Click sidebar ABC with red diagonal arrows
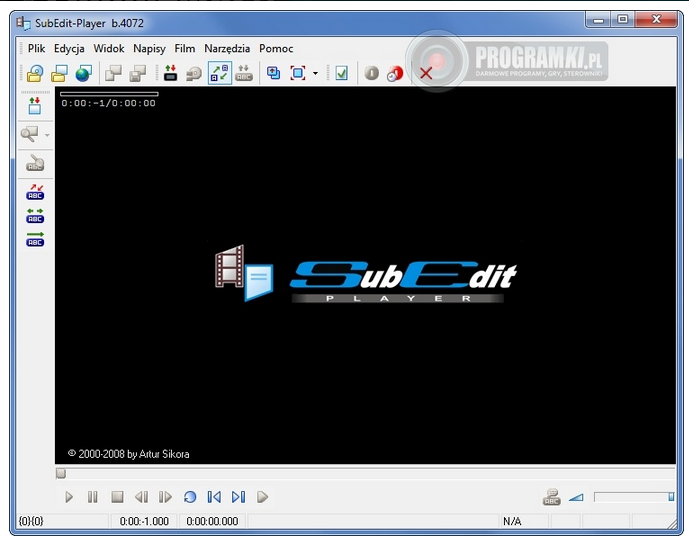This screenshot has width=689, height=541. (x=35, y=192)
